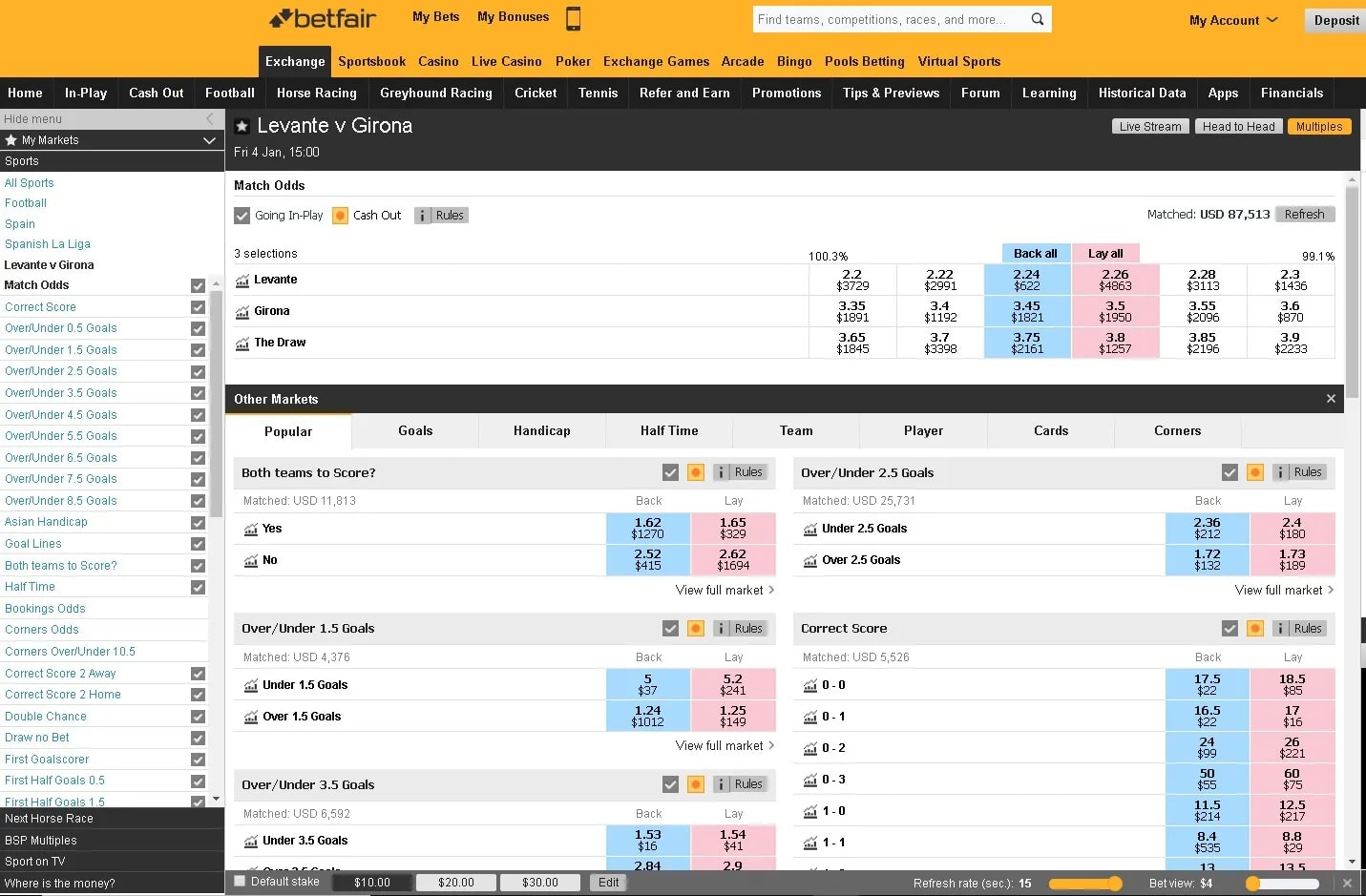The image size is (1366, 896).
Task: Toggle the sidebar checkbox for Over/Under 2.5 Goals
Action: click(x=198, y=371)
